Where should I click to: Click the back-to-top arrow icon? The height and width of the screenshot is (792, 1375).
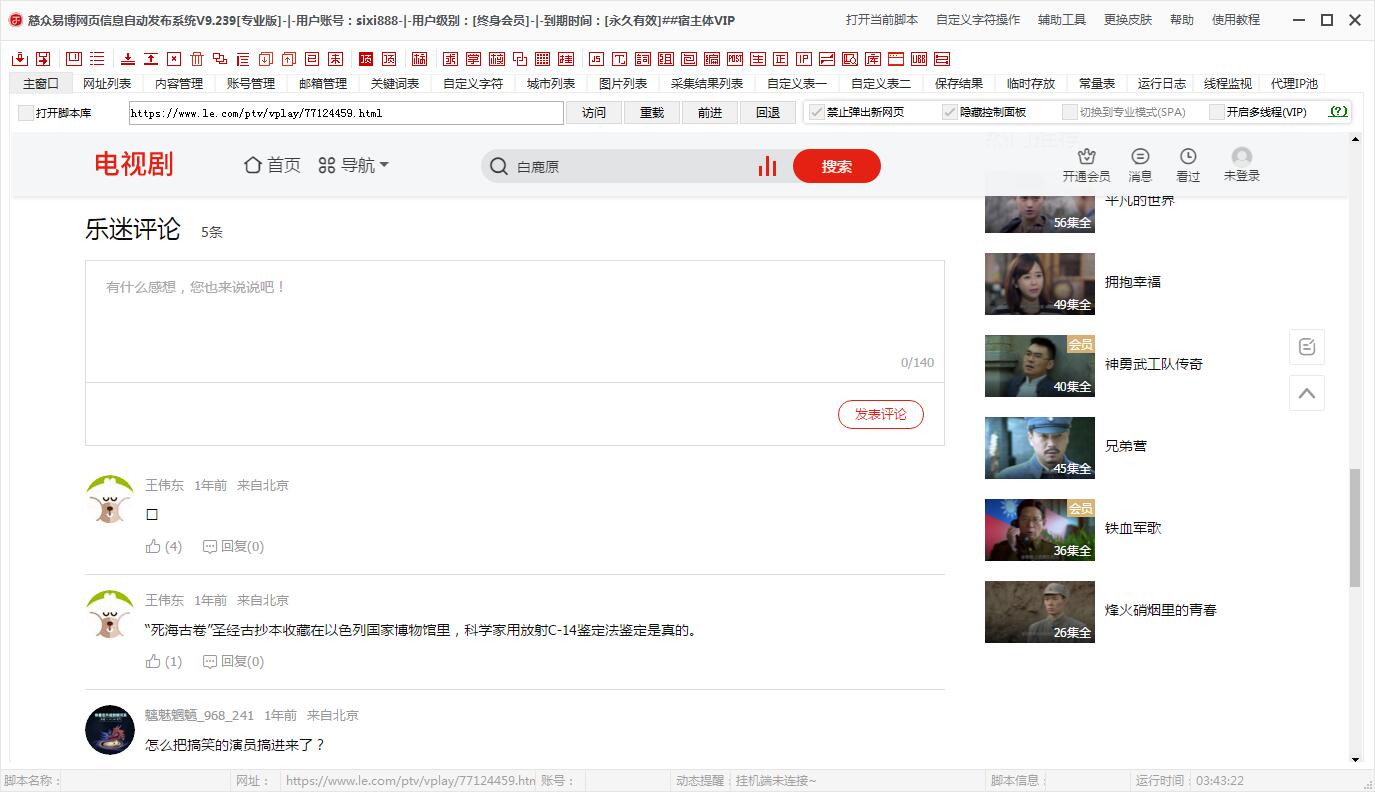pos(1306,393)
